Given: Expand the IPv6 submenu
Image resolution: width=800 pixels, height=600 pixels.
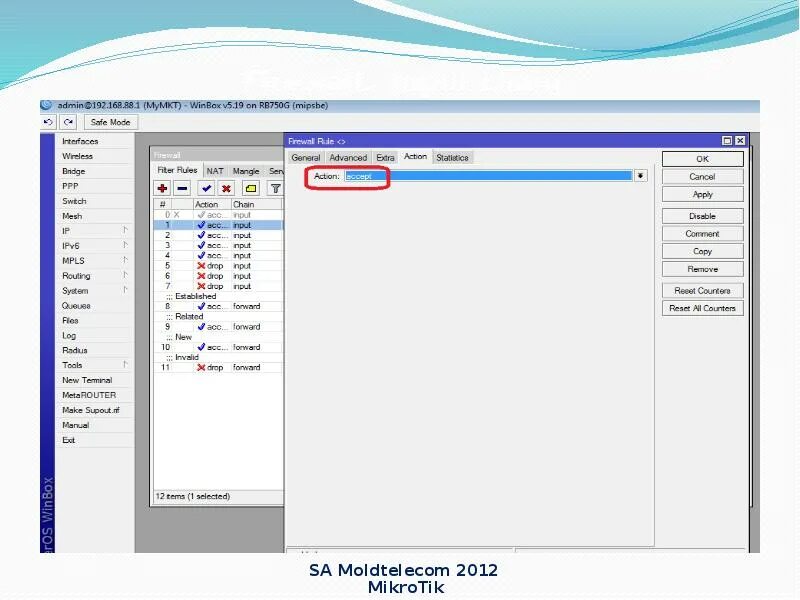Looking at the screenshot, I should (94, 246).
